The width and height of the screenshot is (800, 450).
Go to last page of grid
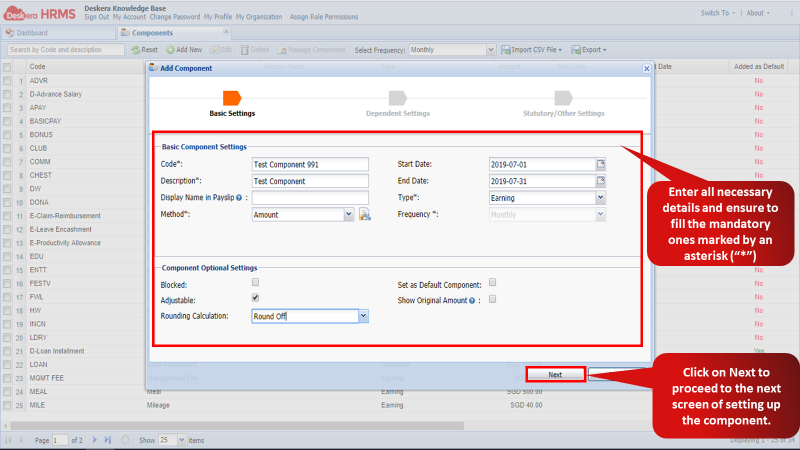tap(108, 440)
